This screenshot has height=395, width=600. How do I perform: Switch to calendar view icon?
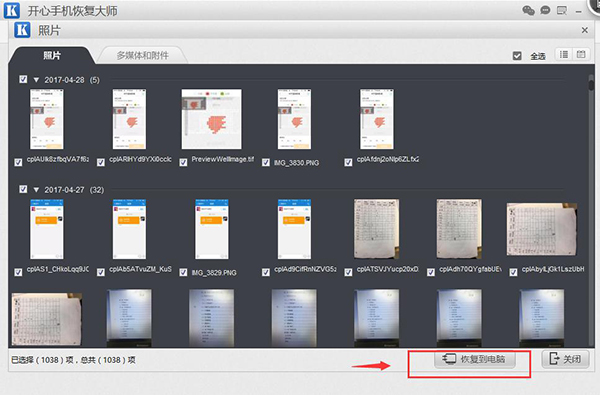(581, 55)
